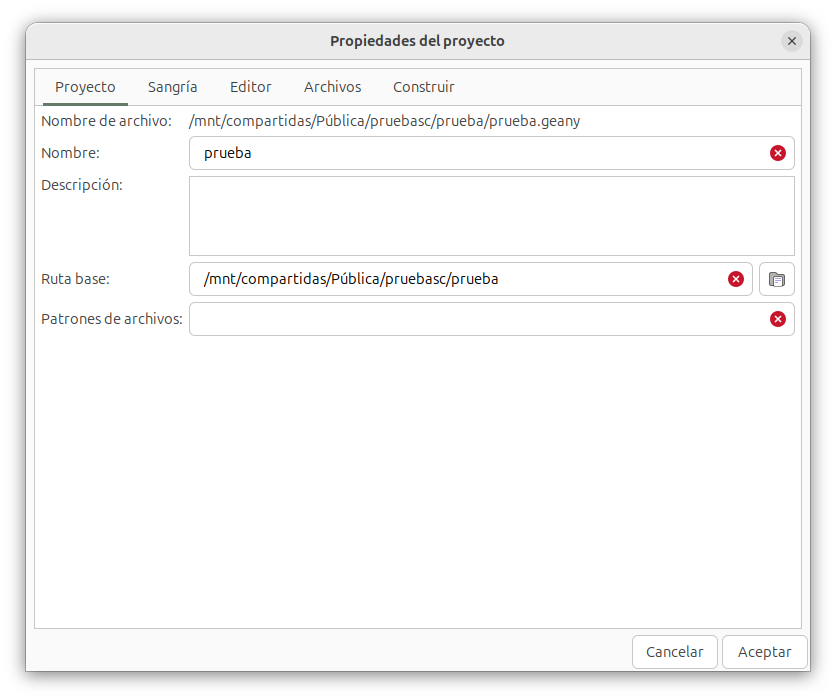Open the Editor tab
The width and height of the screenshot is (836, 700).
tap(250, 87)
